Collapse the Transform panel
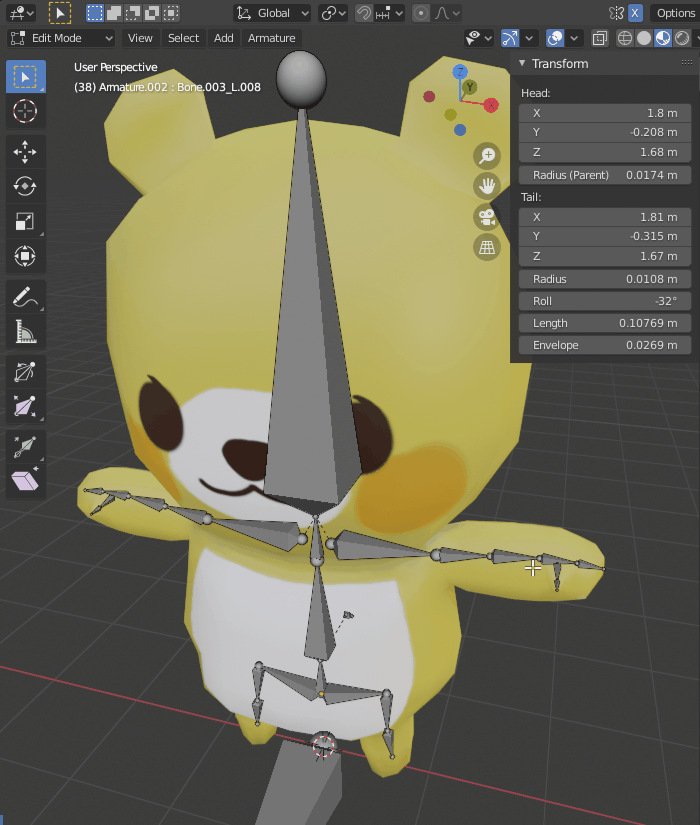 coord(522,63)
